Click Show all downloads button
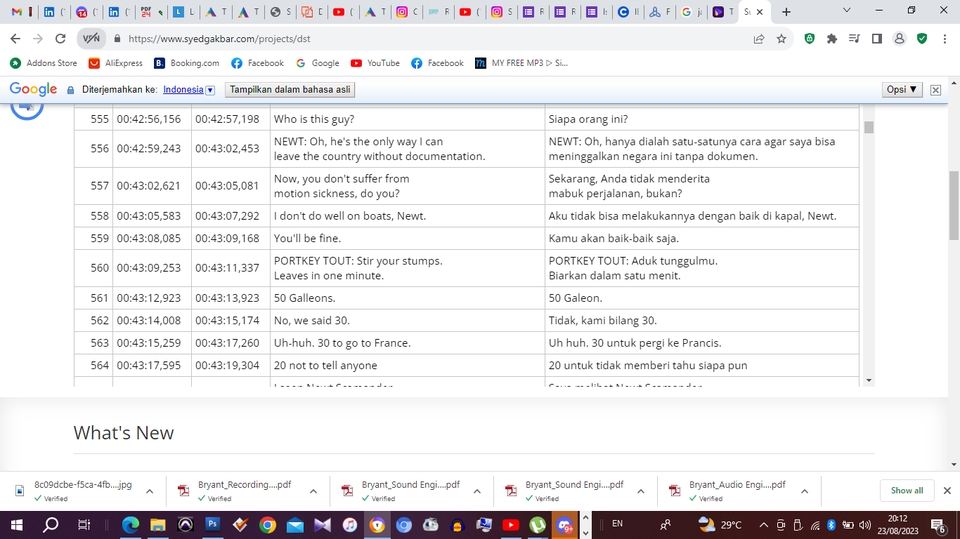The image size is (960, 539). 907,491
